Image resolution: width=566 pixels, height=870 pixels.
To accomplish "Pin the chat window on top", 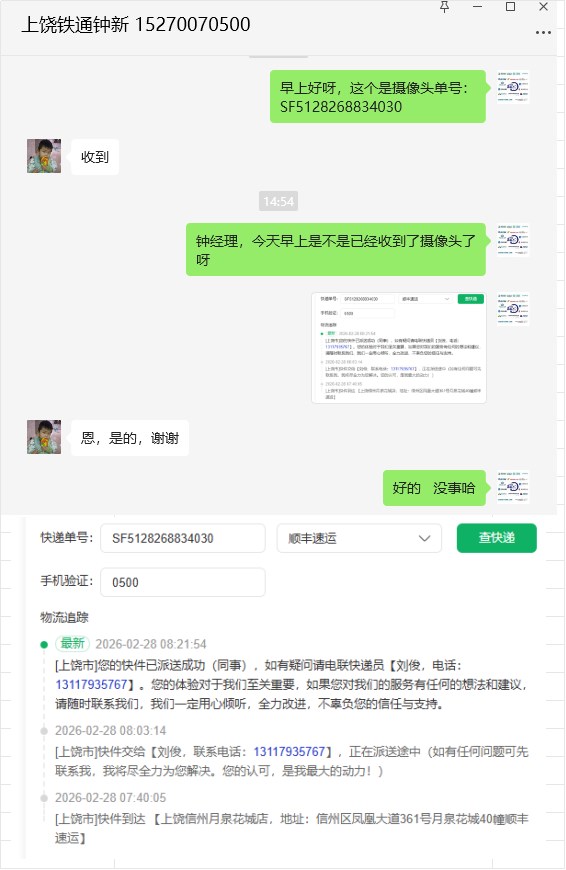I will (444, 7).
